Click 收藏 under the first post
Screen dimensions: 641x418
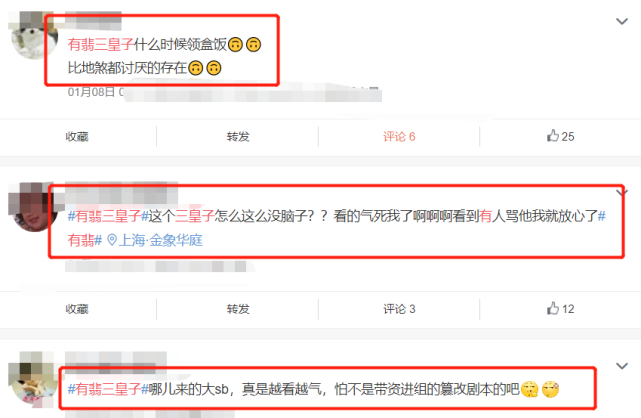pos(77,136)
